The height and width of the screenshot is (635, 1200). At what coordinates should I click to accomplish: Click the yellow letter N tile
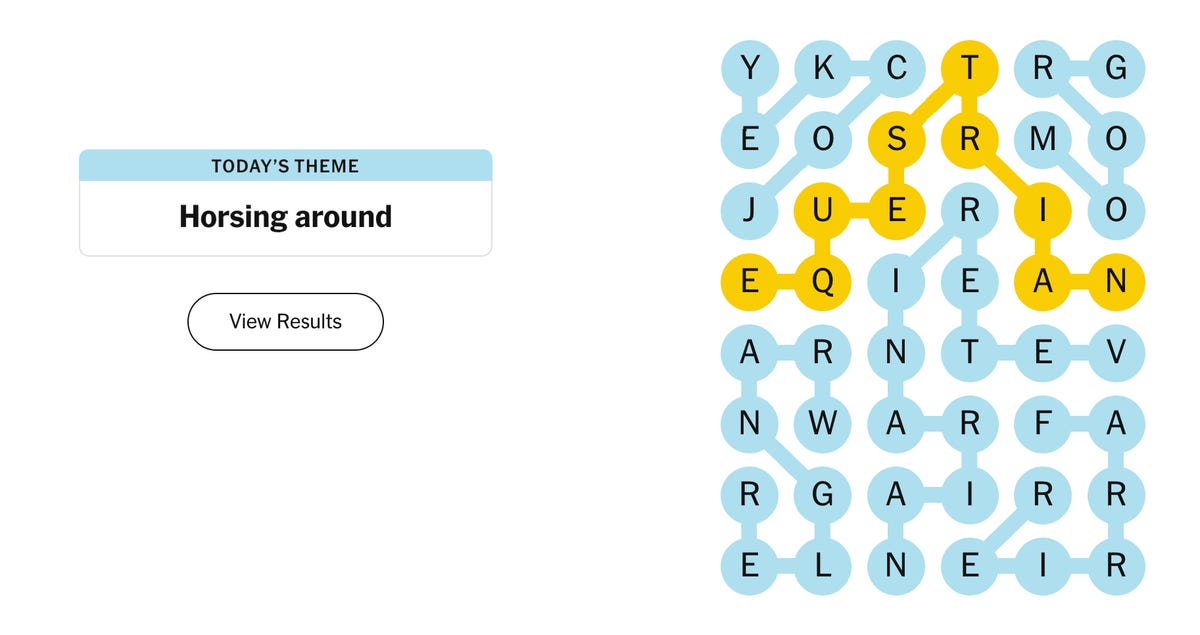pos(1116,283)
